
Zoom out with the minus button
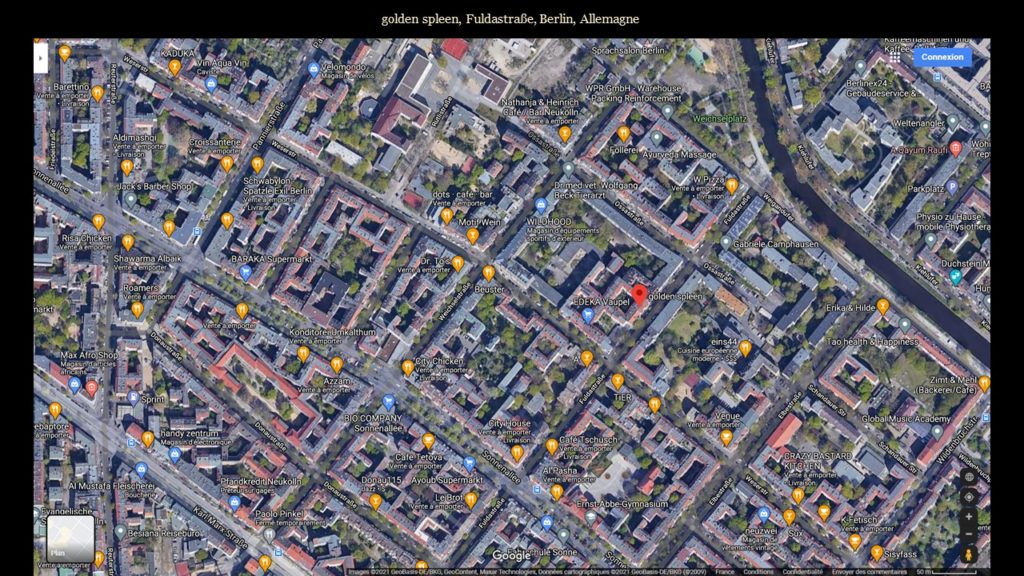(x=968, y=535)
